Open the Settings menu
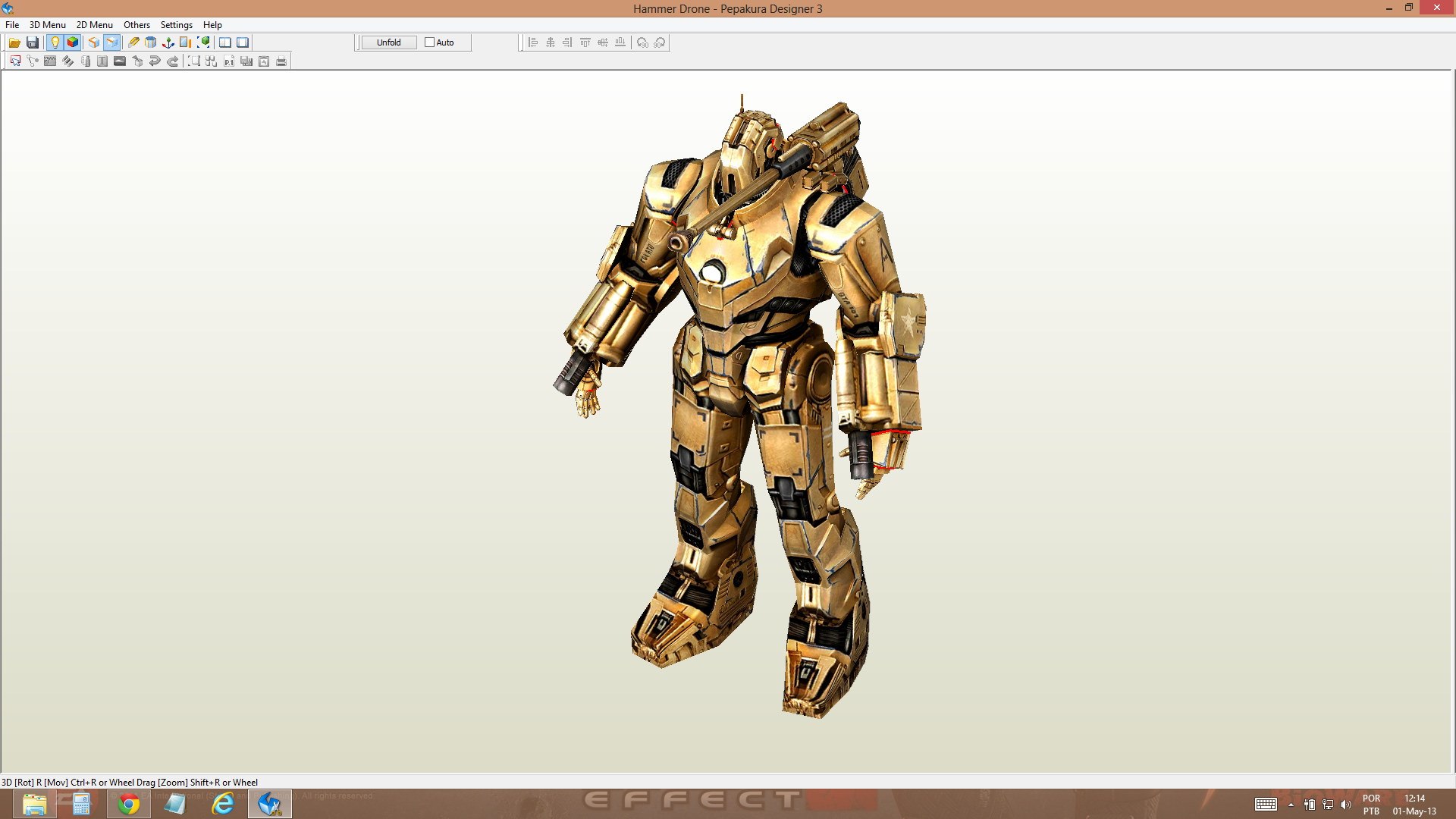This screenshot has height=819, width=1456. 177,25
